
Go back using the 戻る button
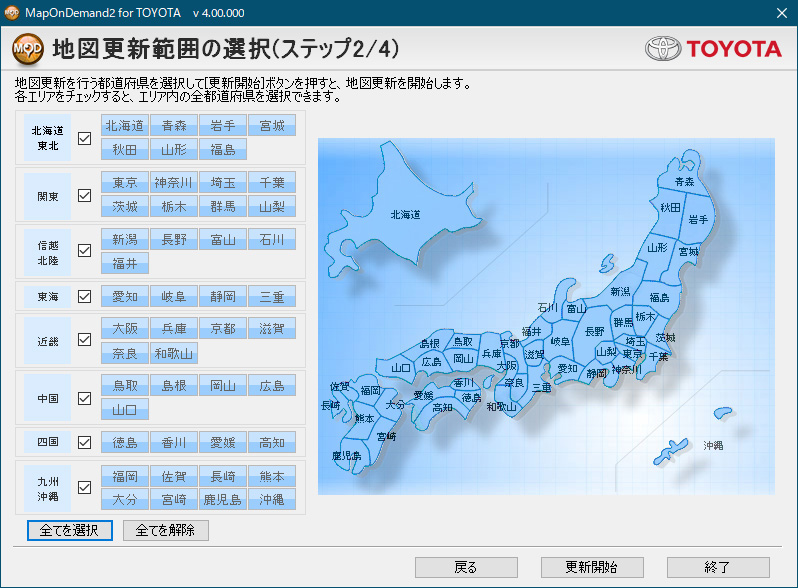click(466, 567)
